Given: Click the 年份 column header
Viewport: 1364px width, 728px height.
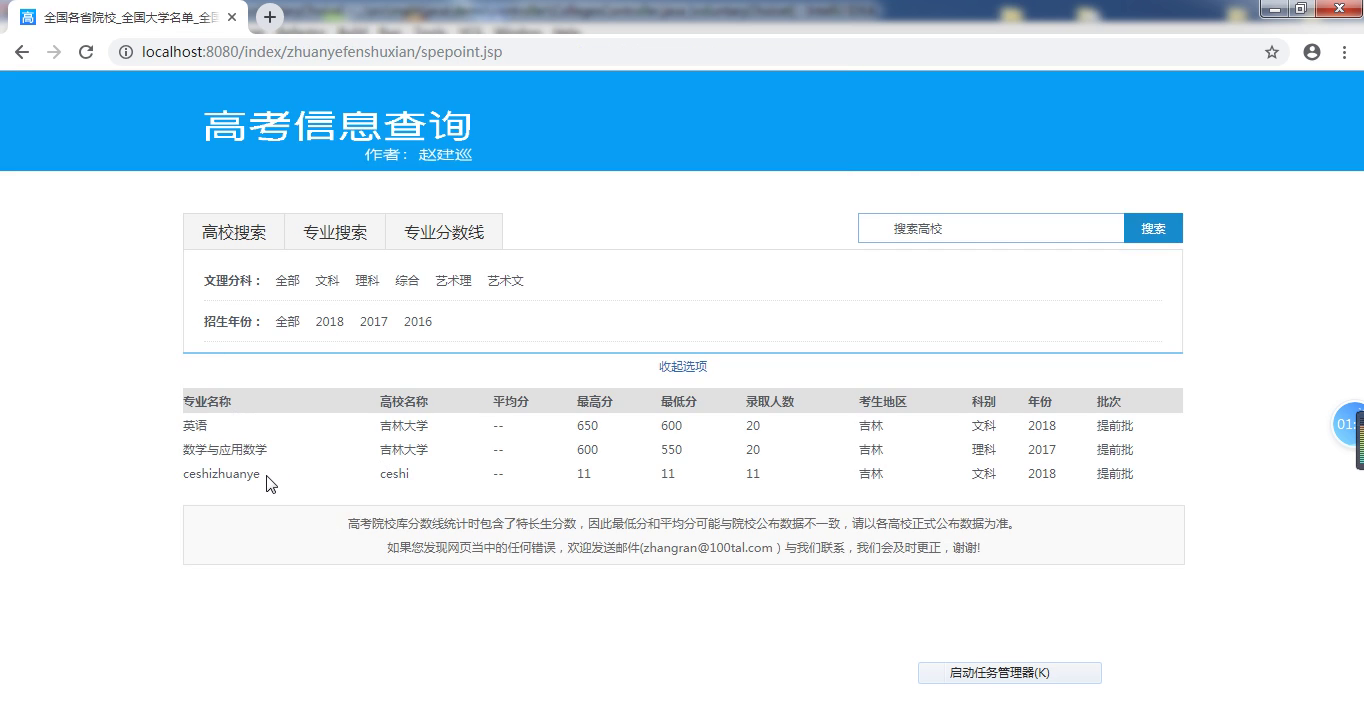Looking at the screenshot, I should (x=1040, y=402).
